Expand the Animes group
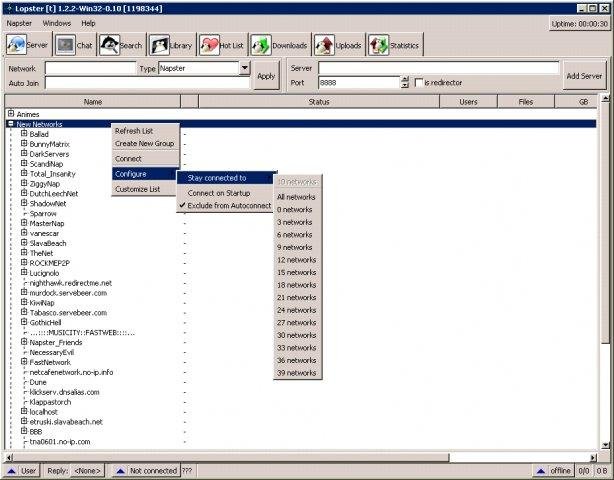This screenshot has width=614, height=480. click(x=11, y=114)
